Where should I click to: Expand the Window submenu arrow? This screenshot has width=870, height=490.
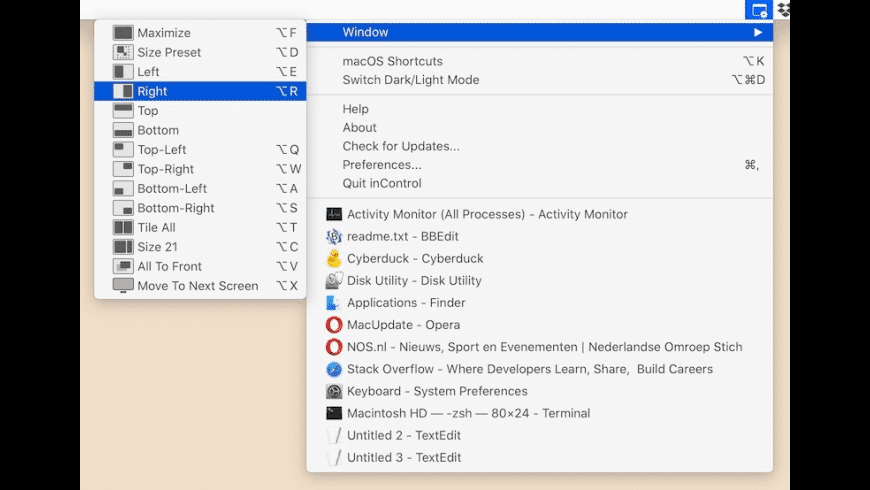758,33
